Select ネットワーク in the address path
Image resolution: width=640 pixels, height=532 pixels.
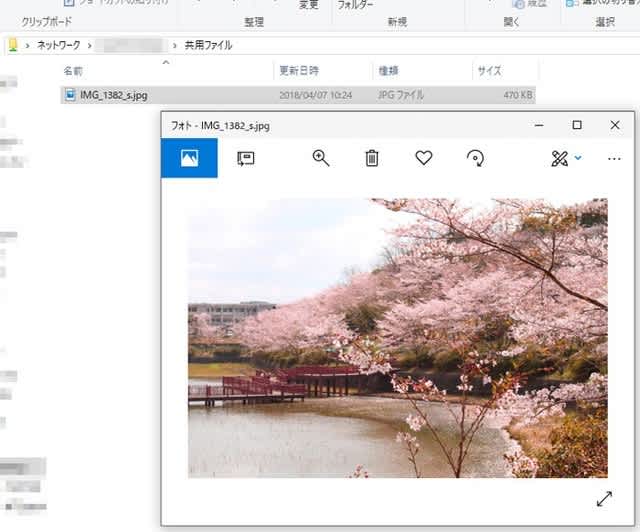[x=59, y=46]
